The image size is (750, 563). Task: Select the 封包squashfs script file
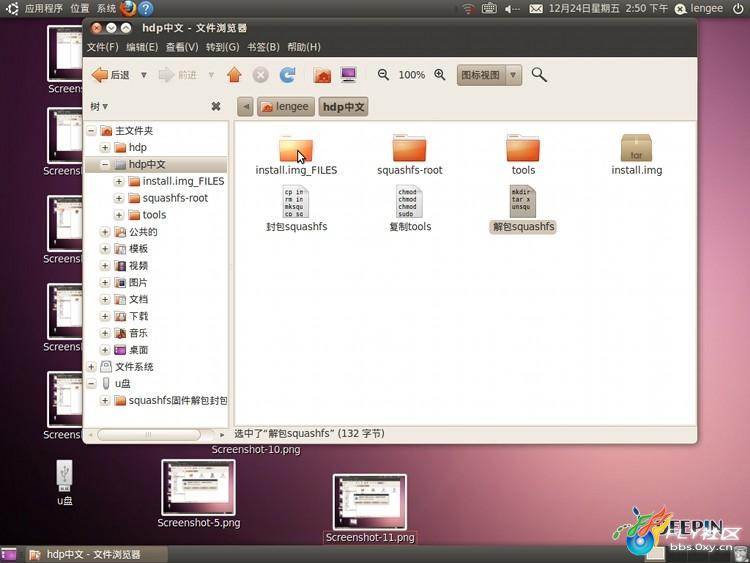tap(296, 201)
